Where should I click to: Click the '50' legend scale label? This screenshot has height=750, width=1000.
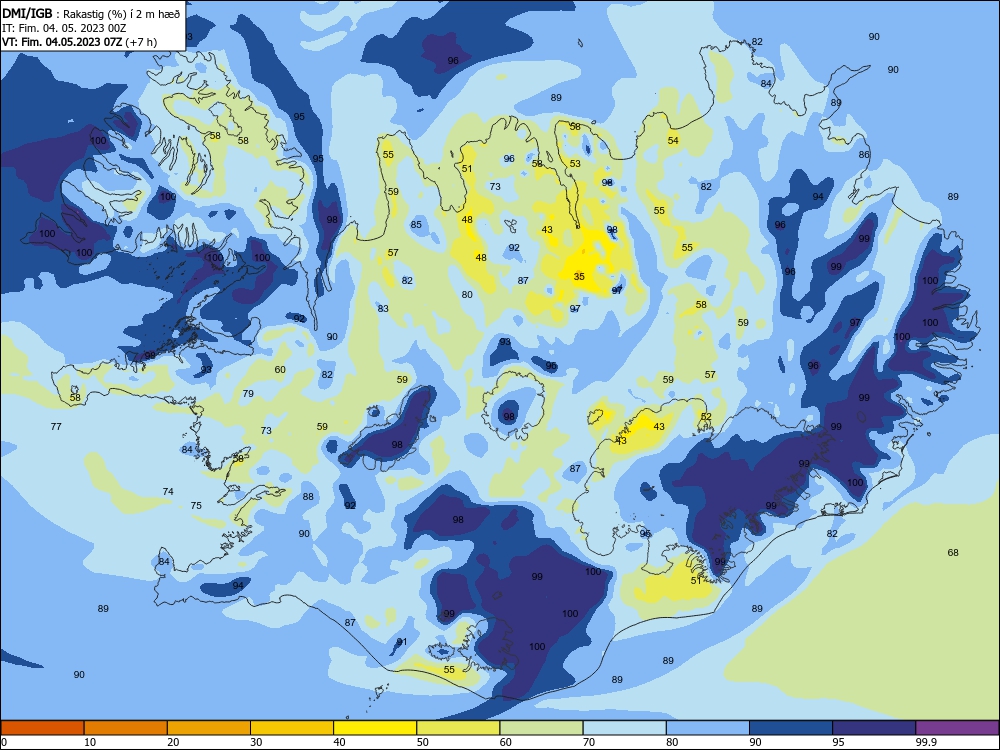pyautogui.click(x=423, y=742)
